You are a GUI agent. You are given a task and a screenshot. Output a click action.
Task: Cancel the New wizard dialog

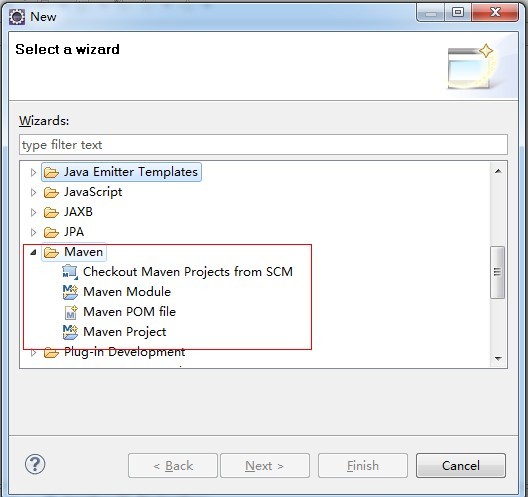(461, 466)
